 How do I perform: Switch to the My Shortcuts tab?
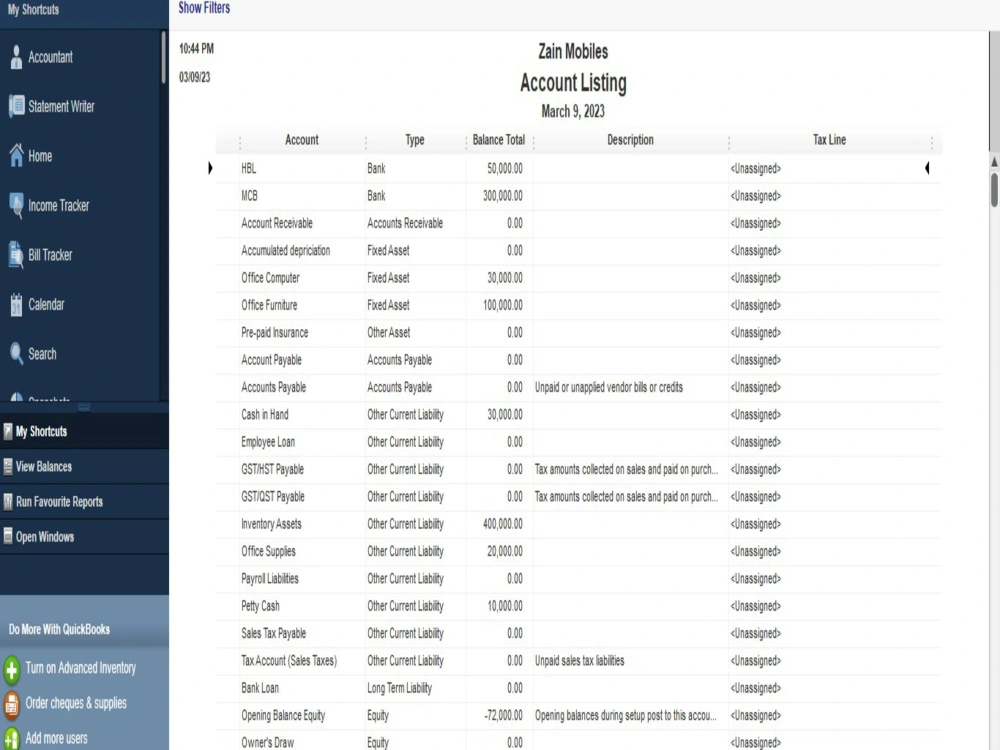[42, 430]
